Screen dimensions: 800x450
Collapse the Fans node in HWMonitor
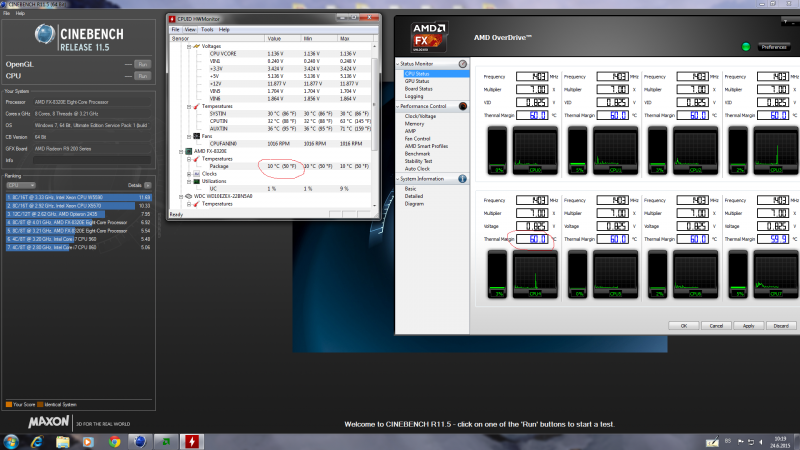tap(189, 136)
